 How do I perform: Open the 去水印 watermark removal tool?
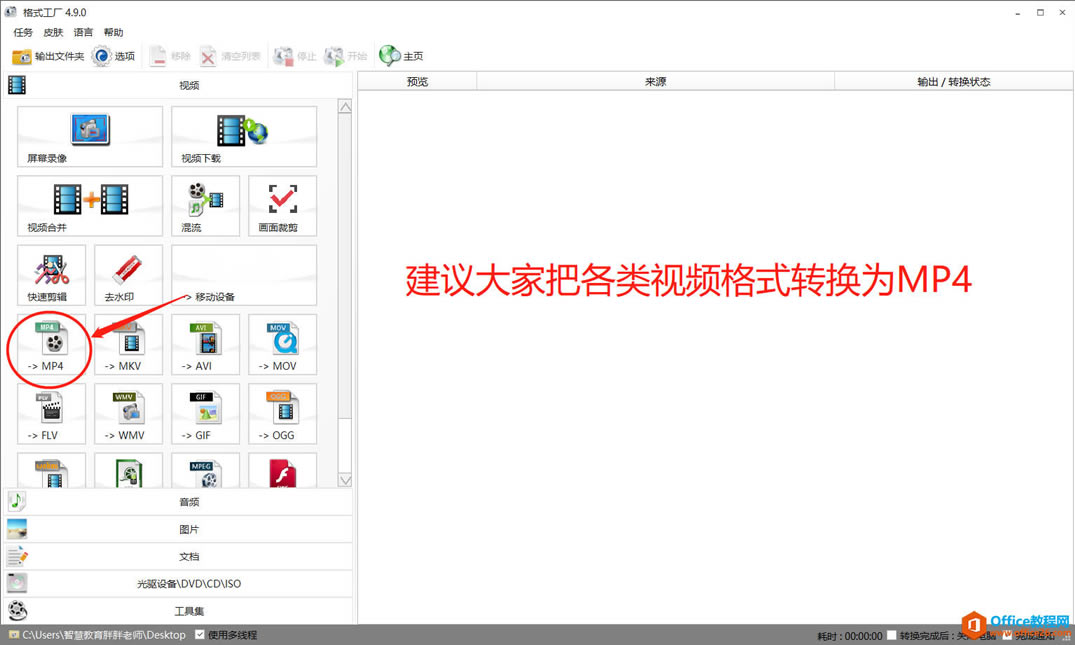[x=128, y=276]
